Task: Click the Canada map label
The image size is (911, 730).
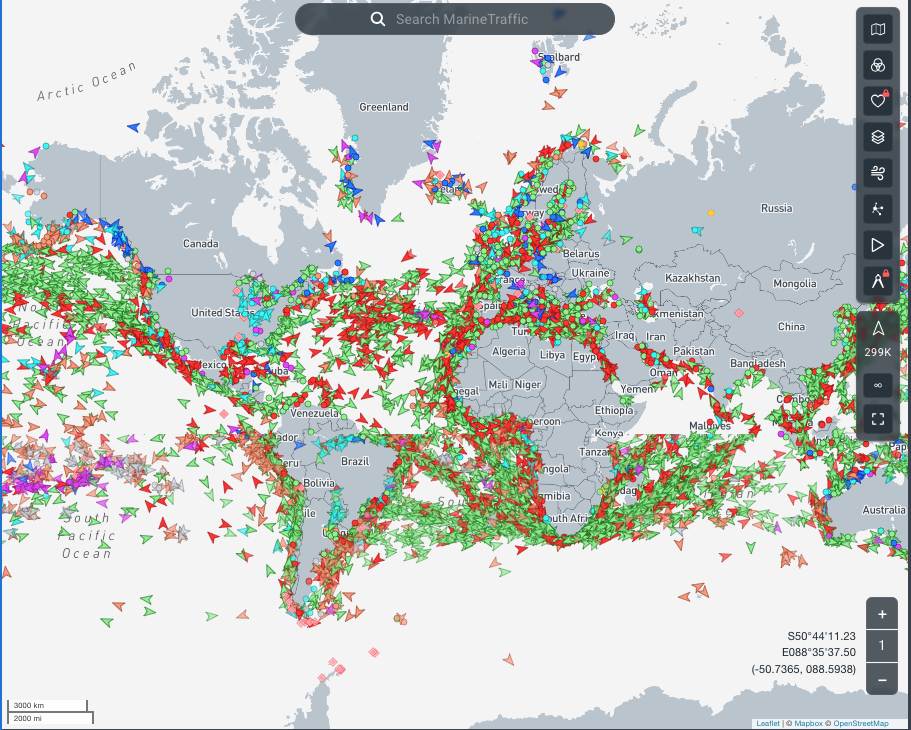Action: [x=200, y=244]
